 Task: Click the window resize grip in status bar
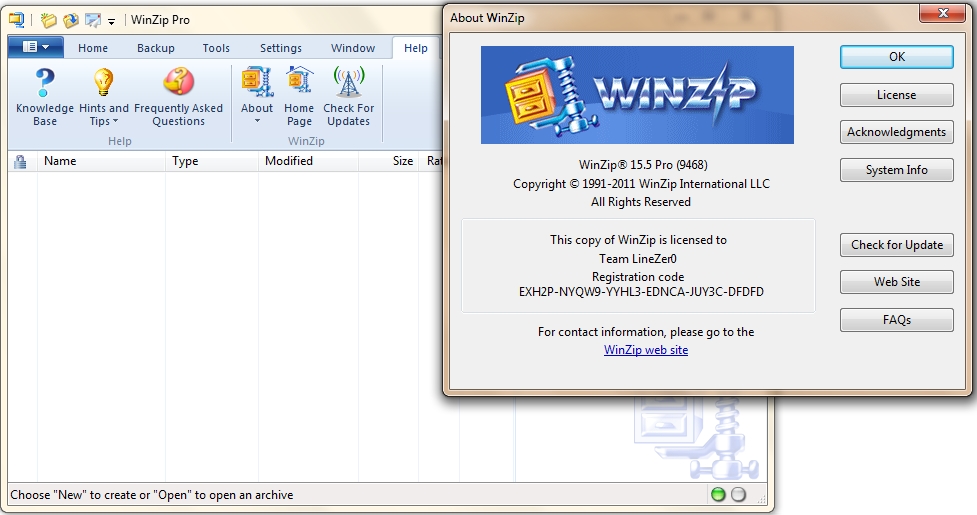(761, 497)
